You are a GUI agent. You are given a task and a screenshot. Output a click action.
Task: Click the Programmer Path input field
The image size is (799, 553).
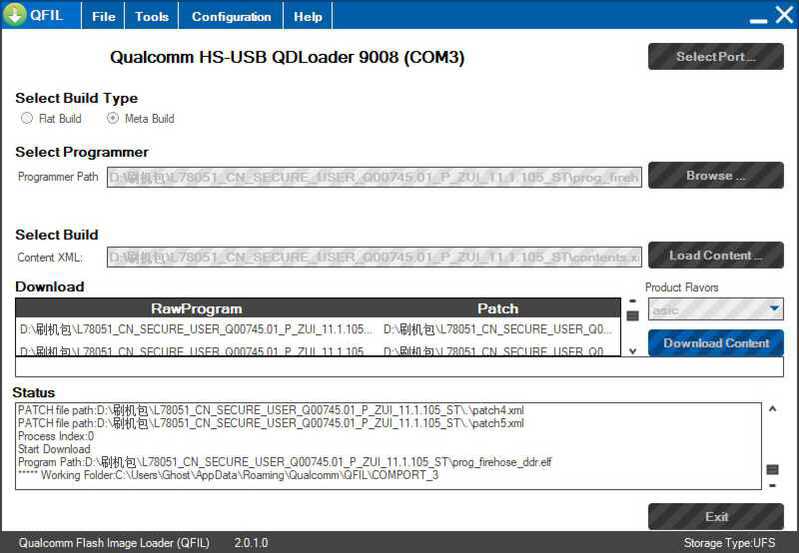(374, 177)
